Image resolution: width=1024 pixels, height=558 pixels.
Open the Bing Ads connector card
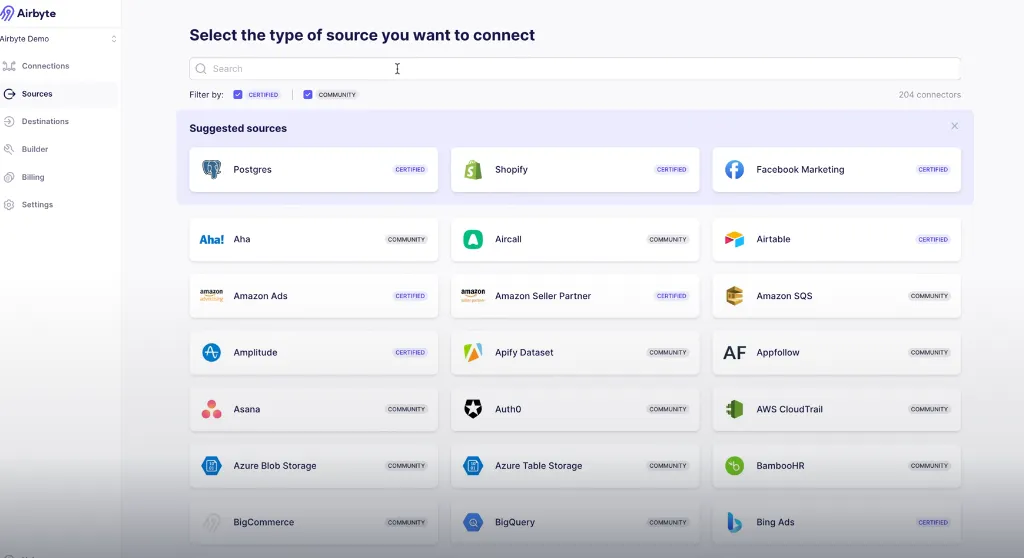click(x=837, y=522)
